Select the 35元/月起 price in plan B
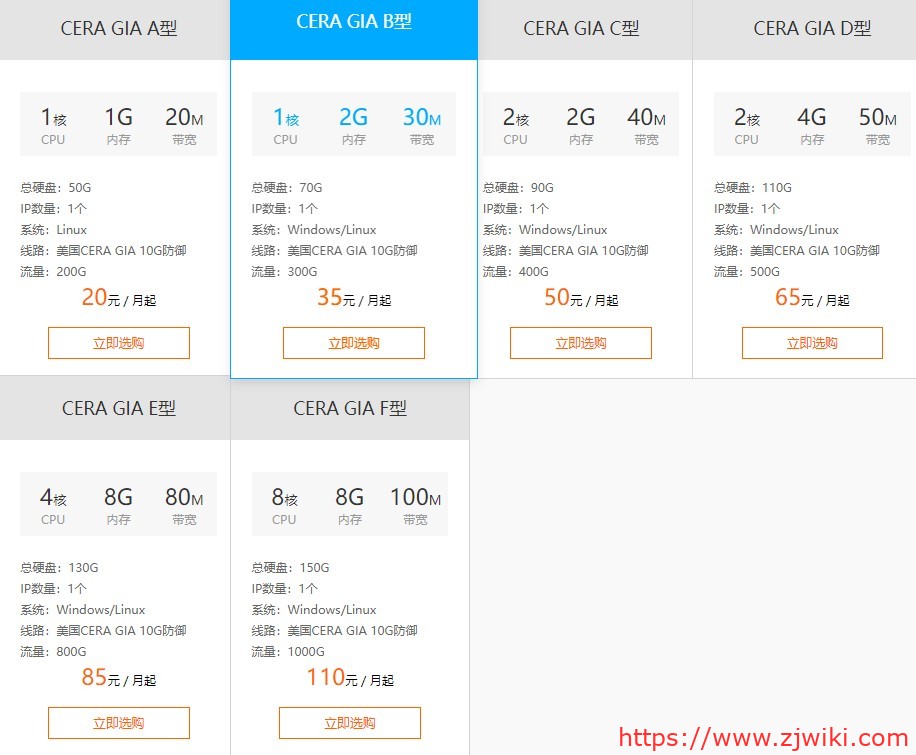 click(352, 296)
